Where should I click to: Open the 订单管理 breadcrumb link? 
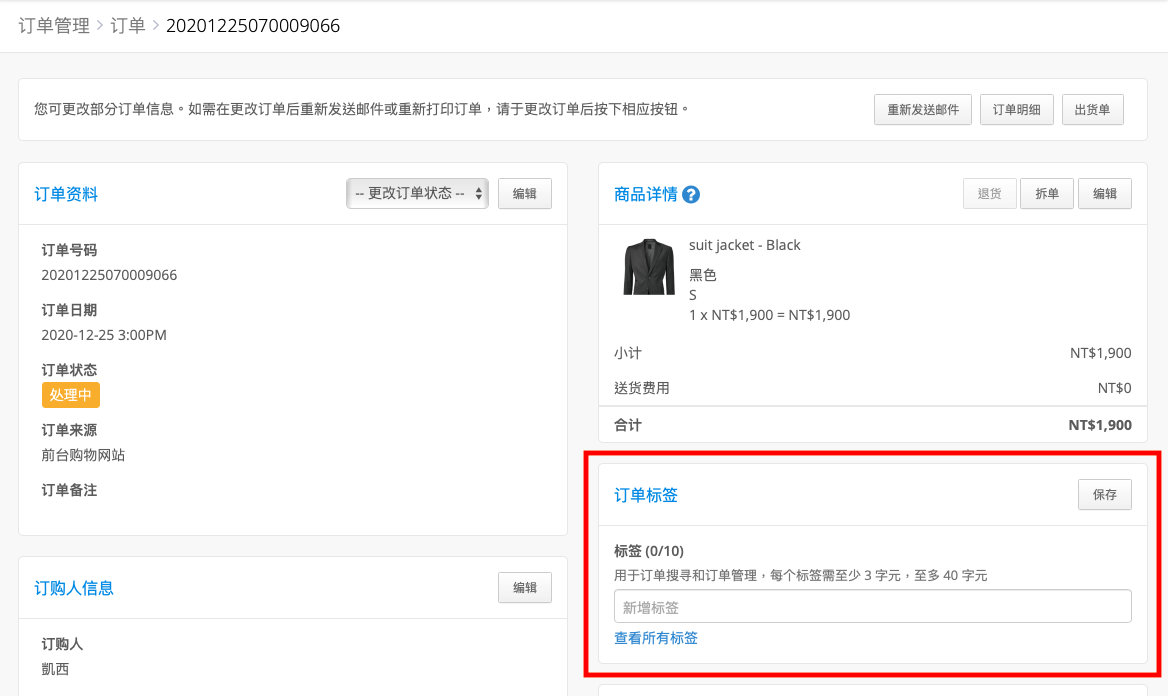point(54,25)
